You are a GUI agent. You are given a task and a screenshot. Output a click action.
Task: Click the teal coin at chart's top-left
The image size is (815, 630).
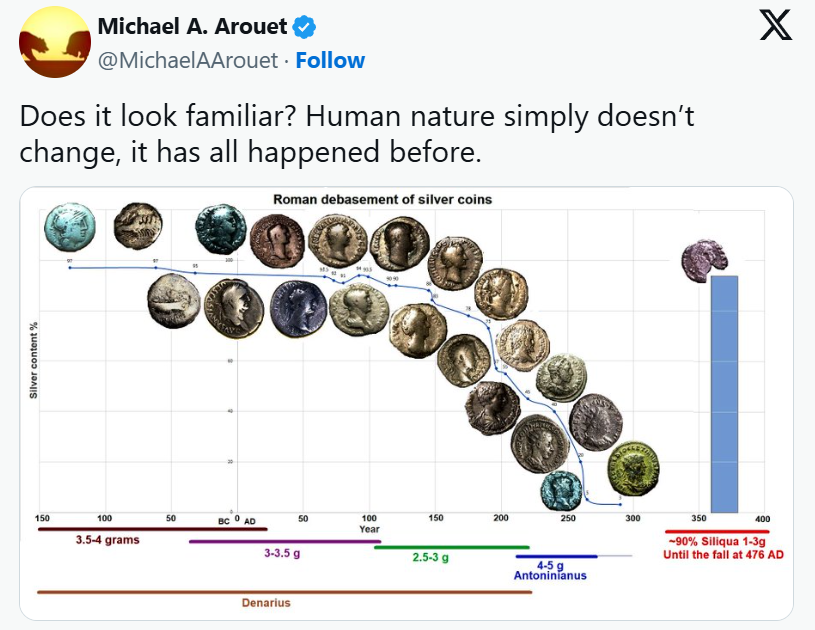click(x=70, y=226)
